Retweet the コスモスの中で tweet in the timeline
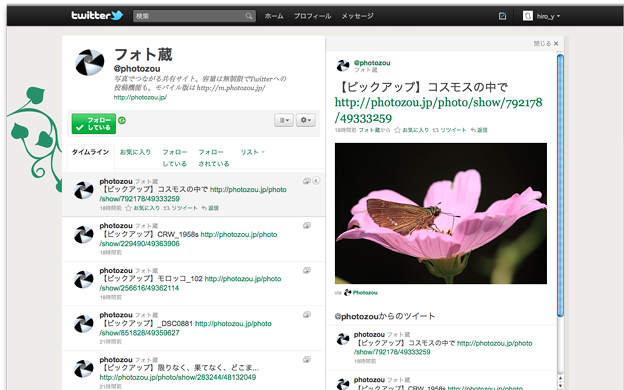This screenshot has width=624, height=390. [x=181, y=208]
